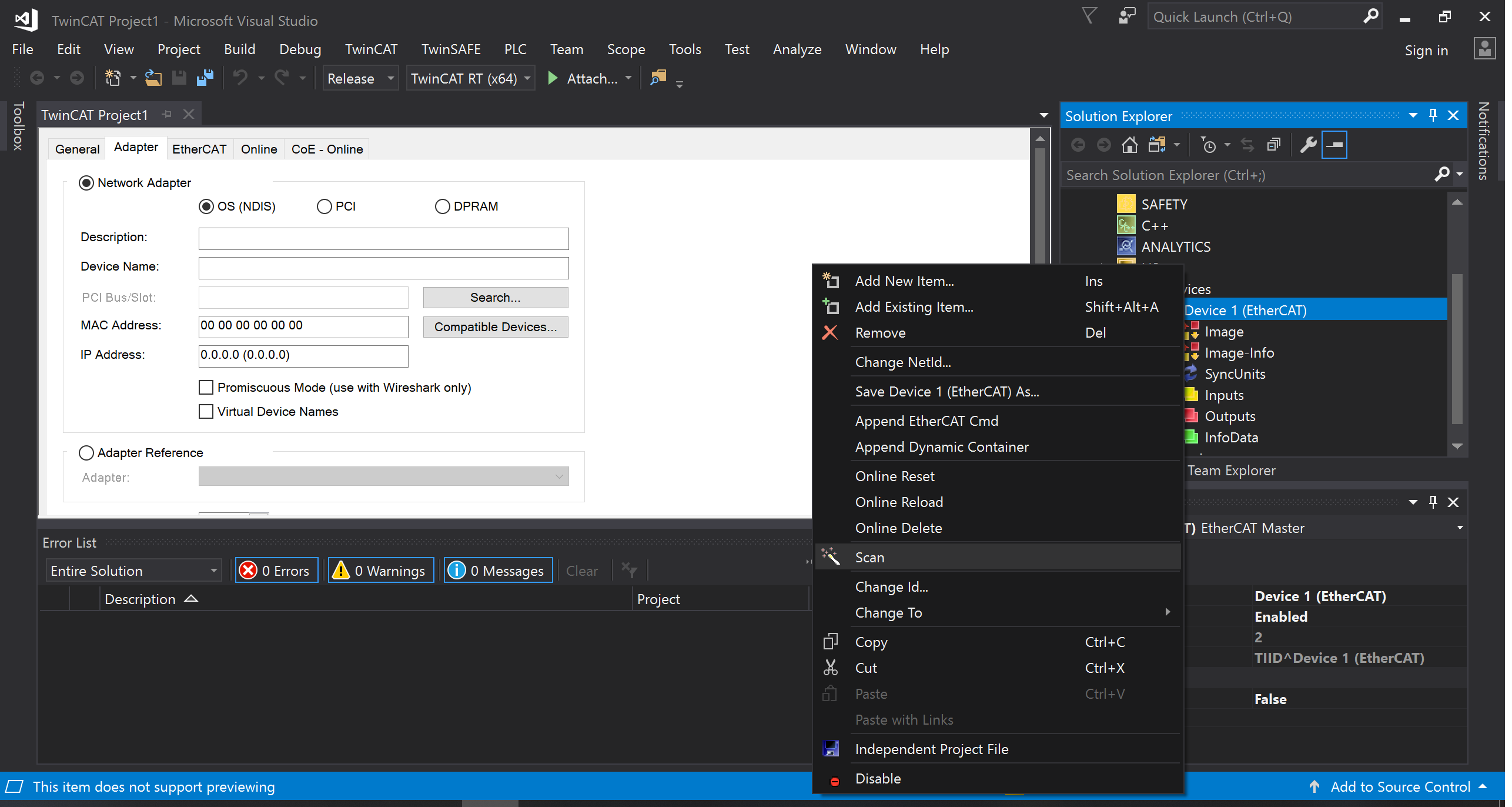Screen dimensions: 1512x807
Task: Open the Entire Solution filter dropdown
Action: pos(133,571)
